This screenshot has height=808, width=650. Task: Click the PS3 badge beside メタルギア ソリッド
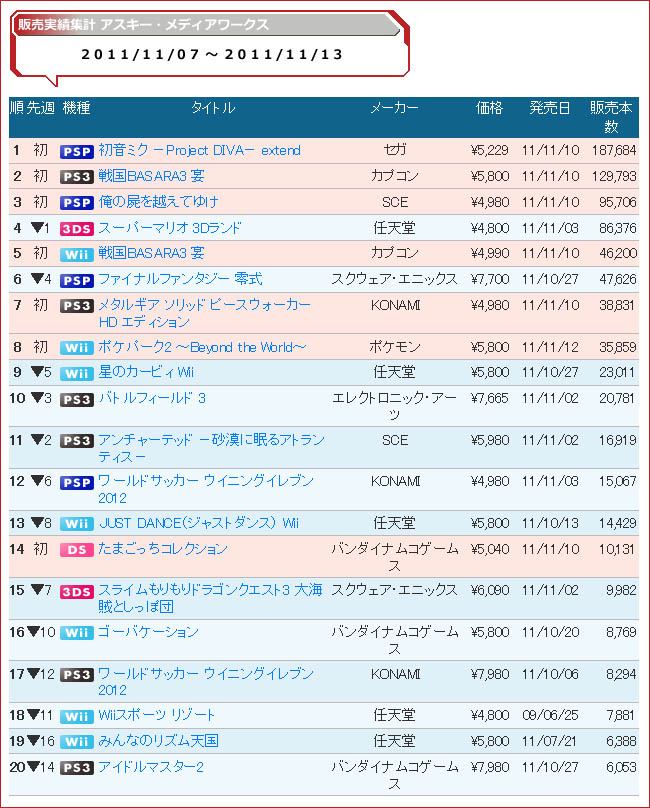(77, 306)
